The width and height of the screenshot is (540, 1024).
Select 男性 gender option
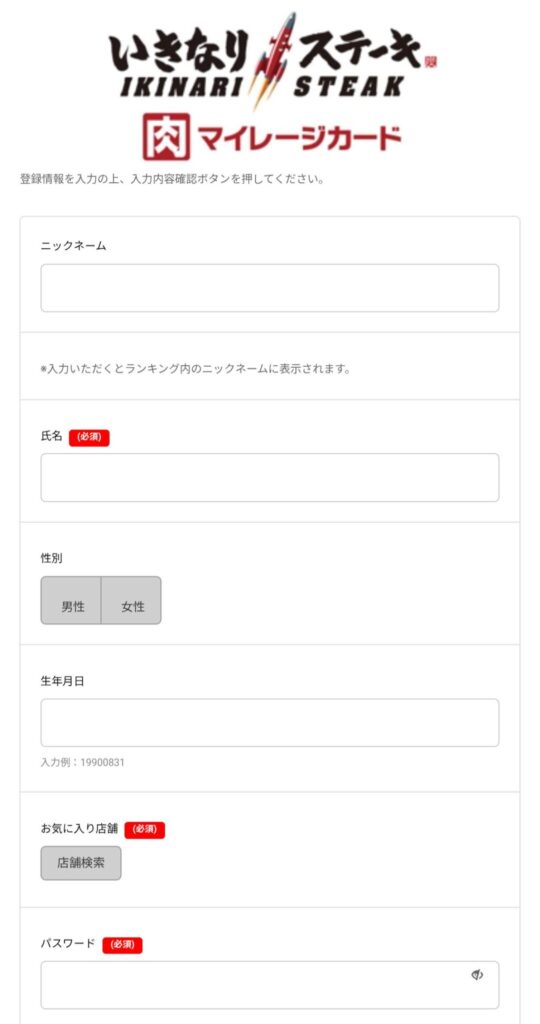[71, 600]
